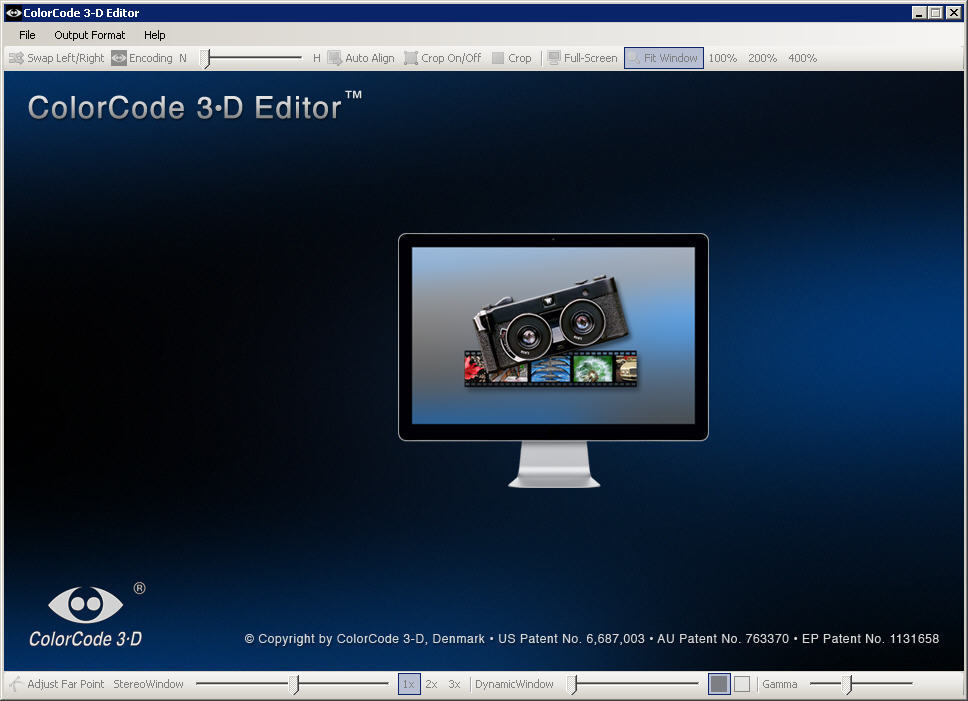Click the Encoding eye icon

pos(119,58)
